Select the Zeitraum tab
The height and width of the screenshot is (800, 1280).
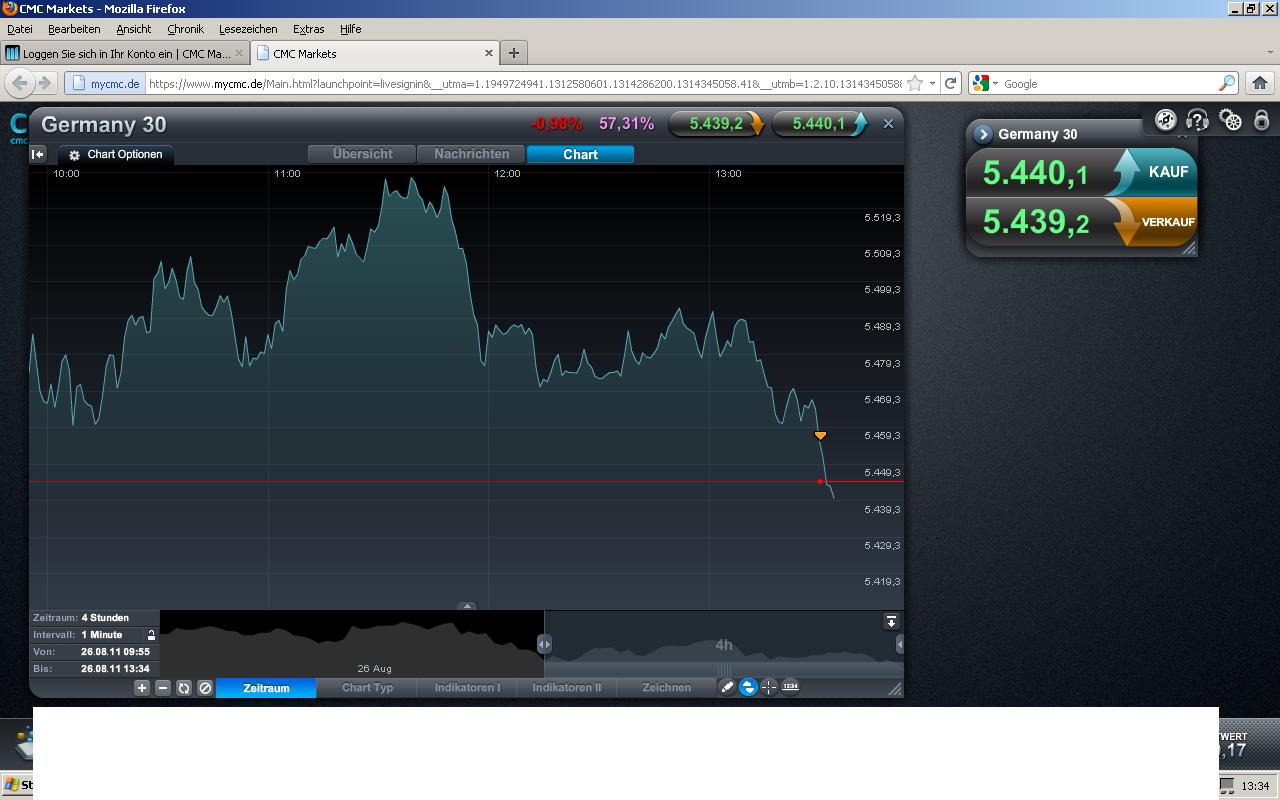(x=266, y=688)
